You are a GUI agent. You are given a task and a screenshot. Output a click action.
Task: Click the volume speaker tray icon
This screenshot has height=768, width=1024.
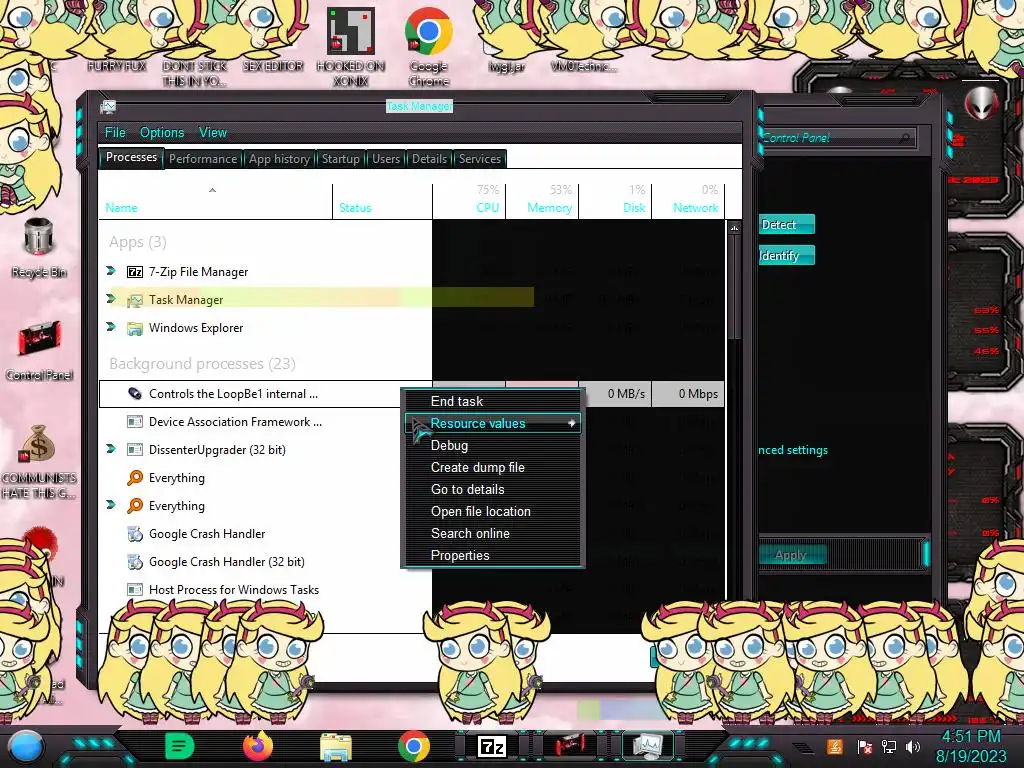(x=914, y=746)
